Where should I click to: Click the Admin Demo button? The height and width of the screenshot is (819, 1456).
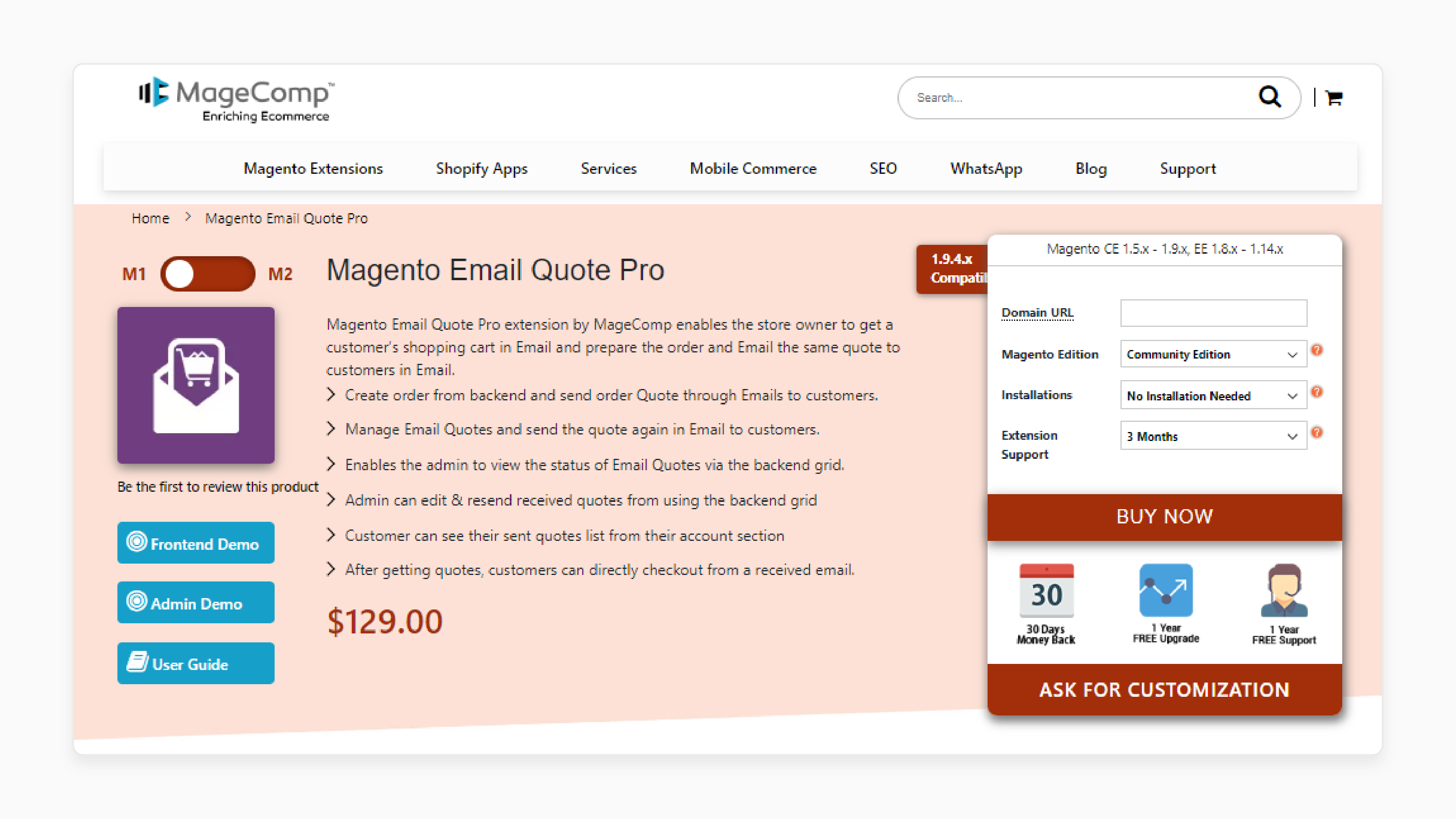point(195,603)
